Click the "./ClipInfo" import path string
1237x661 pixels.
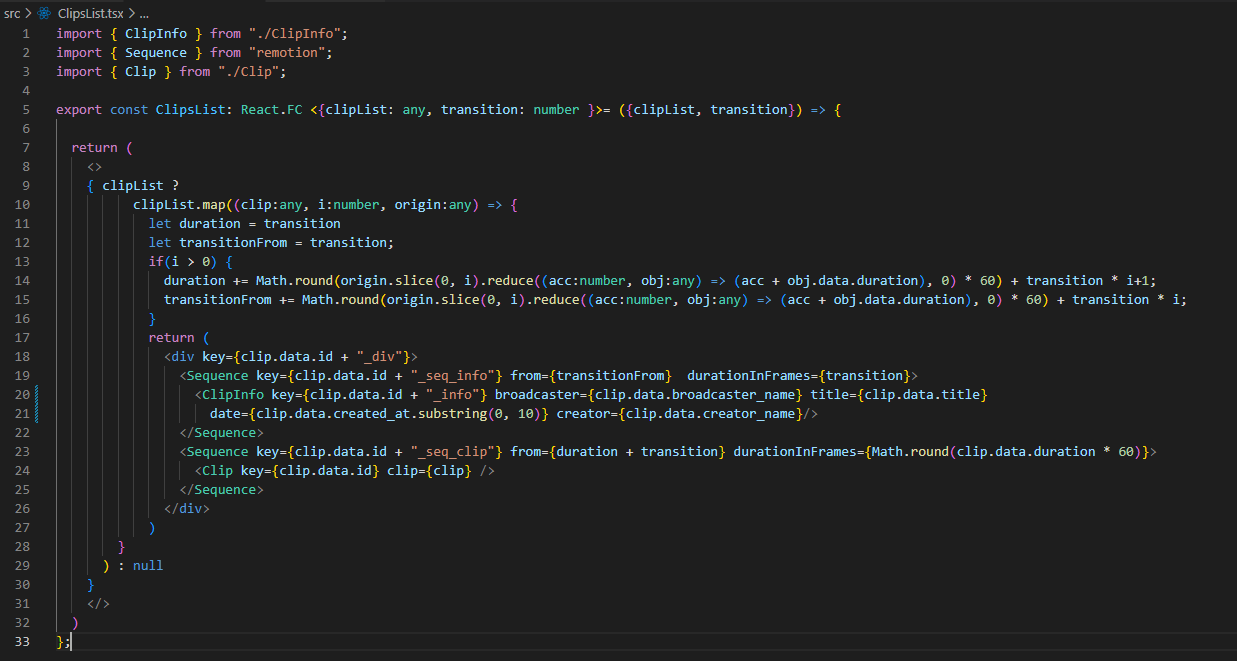click(295, 33)
